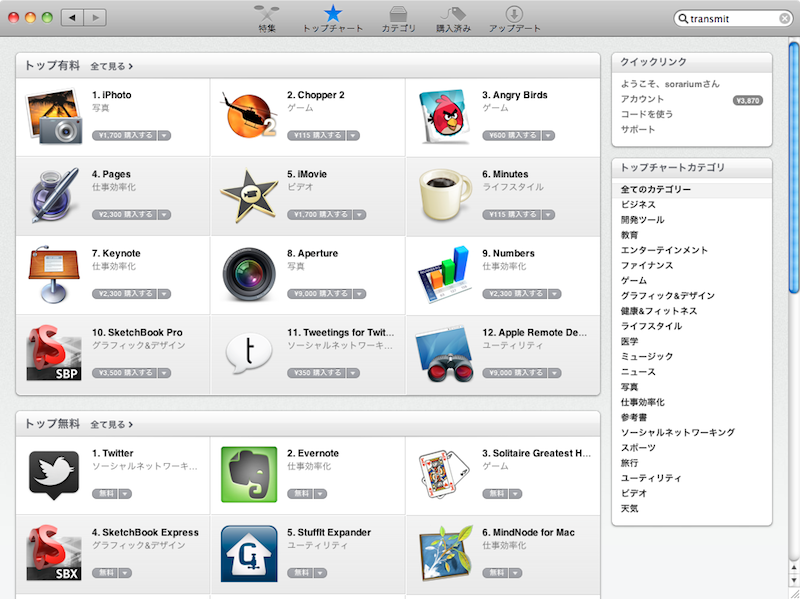The image size is (800, 599).
Task: Get StuffIt Expander with 無料 button
Action: 300,573
